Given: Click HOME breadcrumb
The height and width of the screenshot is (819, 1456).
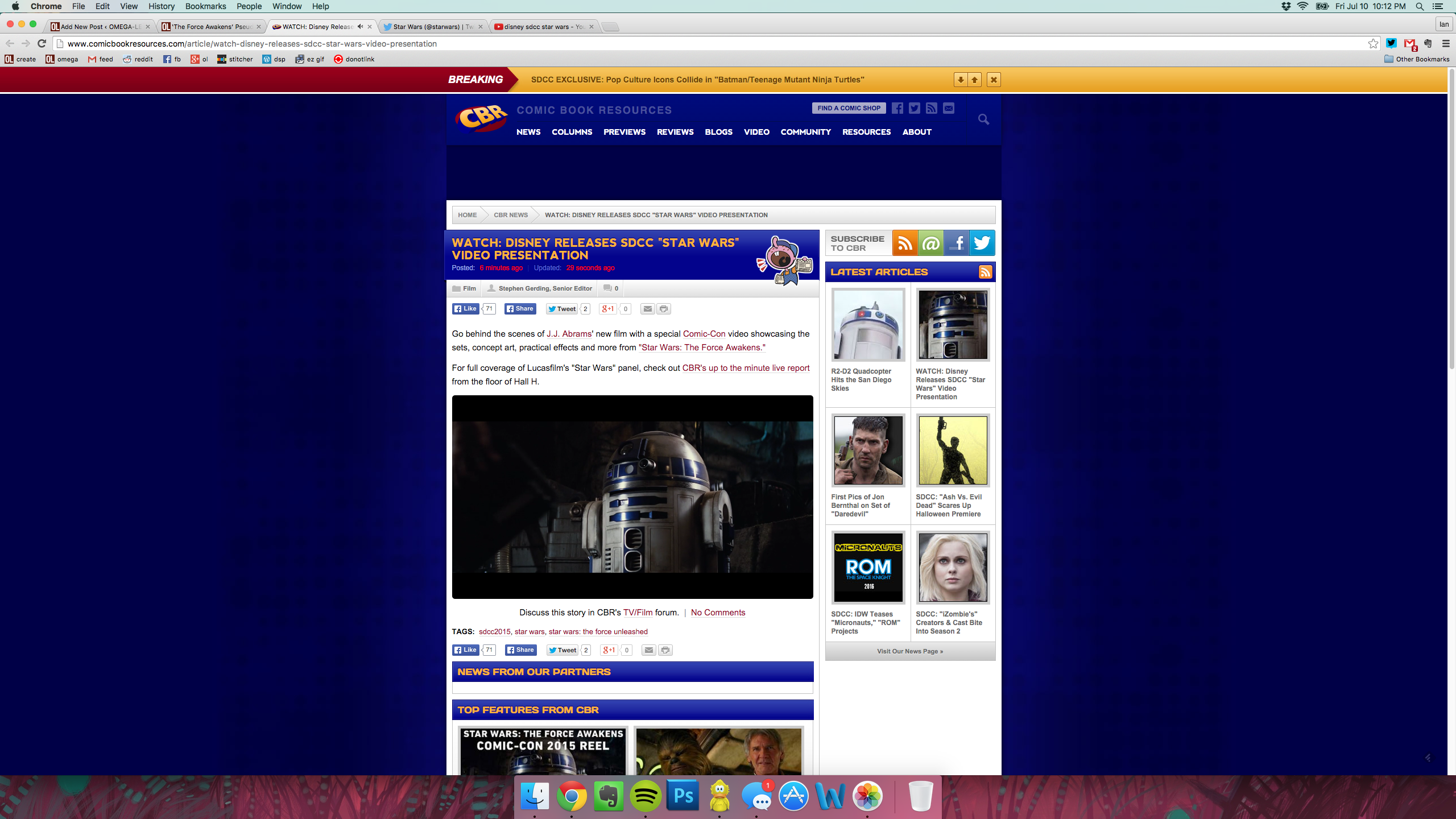Looking at the screenshot, I should (467, 215).
